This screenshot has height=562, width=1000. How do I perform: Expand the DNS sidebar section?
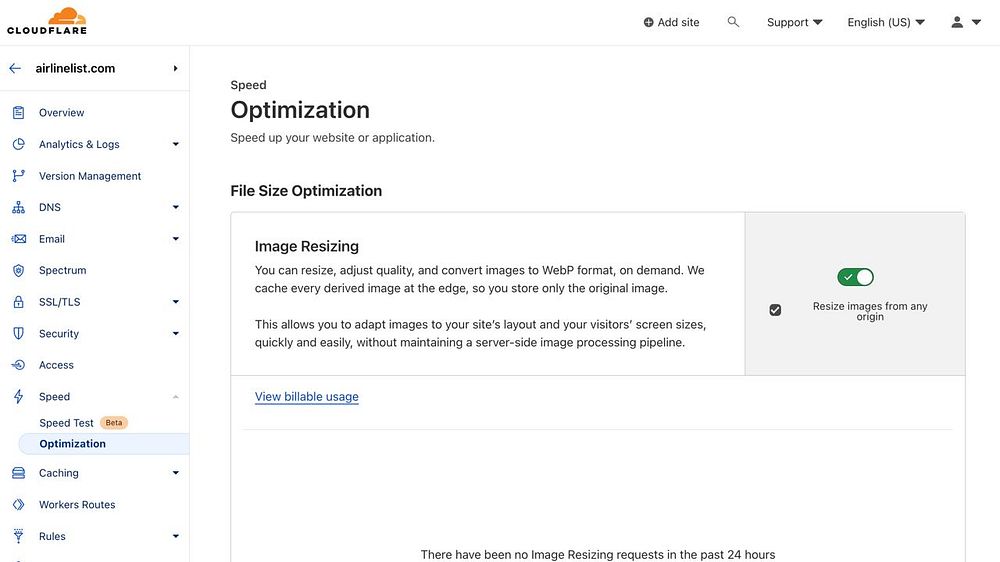(x=175, y=208)
